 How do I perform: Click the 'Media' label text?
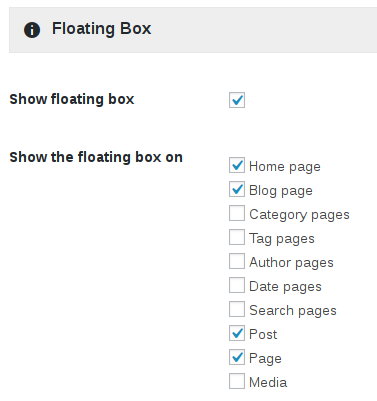pyautogui.click(x=268, y=382)
